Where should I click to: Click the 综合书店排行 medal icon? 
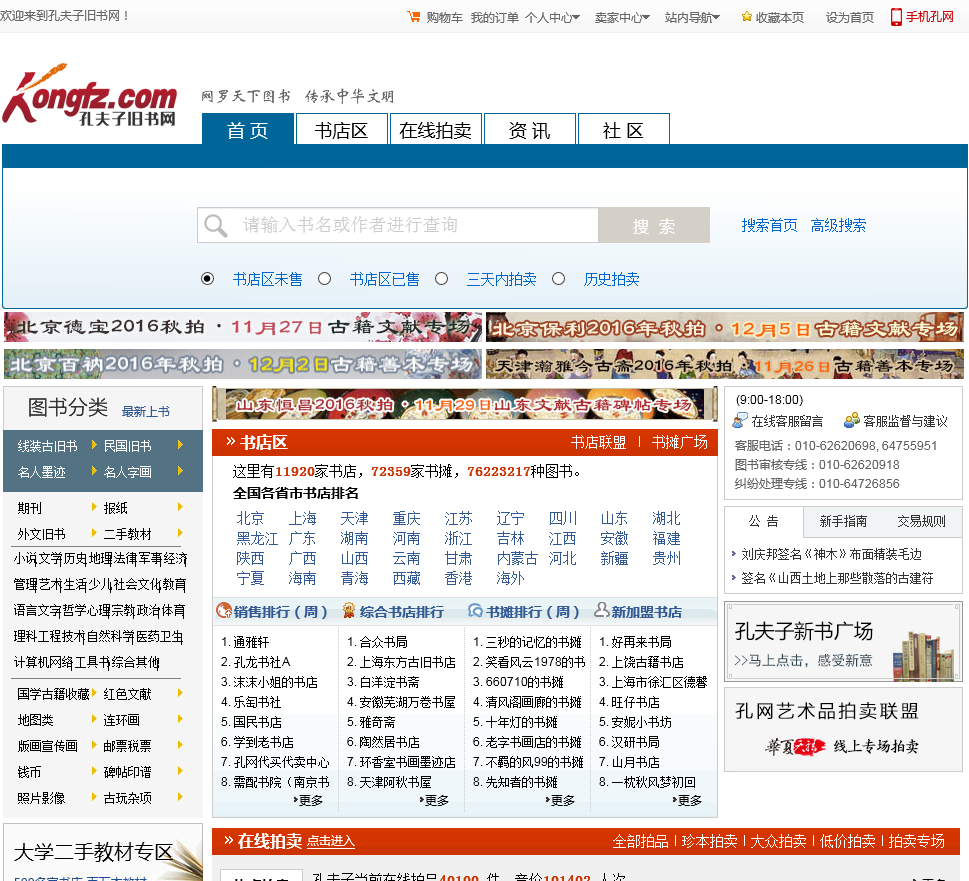pyautogui.click(x=349, y=611)
